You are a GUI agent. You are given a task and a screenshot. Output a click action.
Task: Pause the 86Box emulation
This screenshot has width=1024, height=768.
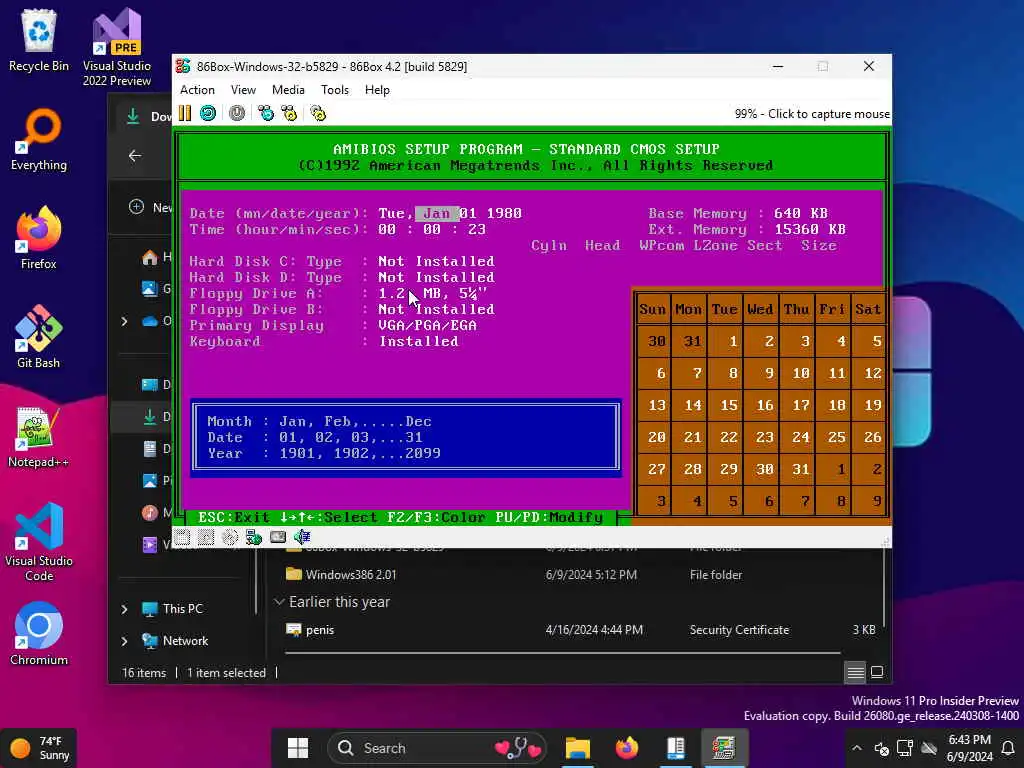(185, 114)
